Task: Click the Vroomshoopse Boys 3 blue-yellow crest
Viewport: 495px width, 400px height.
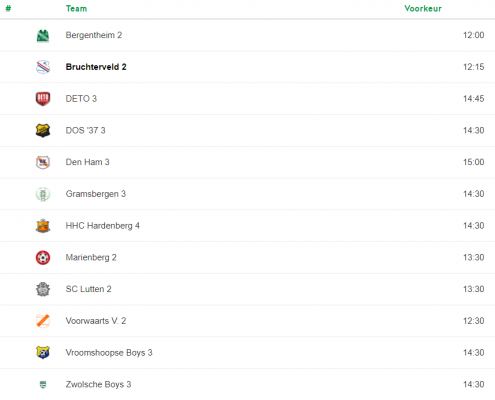Action: tap(43, 353)
